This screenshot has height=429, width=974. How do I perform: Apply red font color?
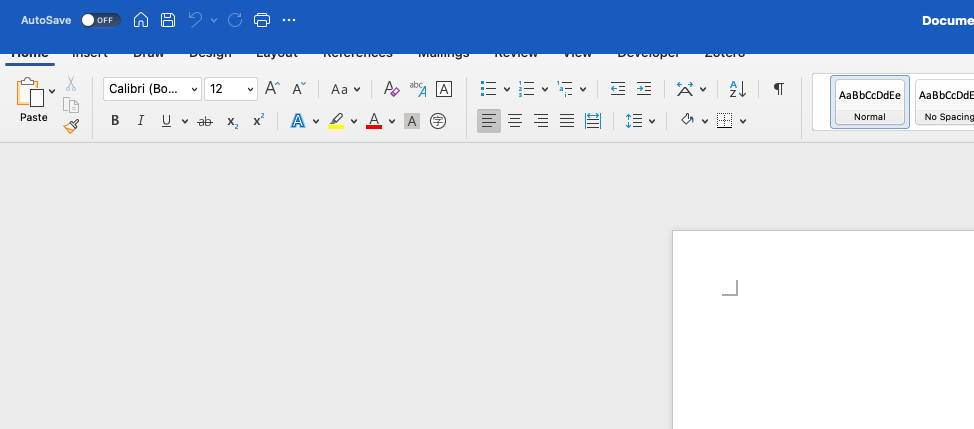[374, 120]
